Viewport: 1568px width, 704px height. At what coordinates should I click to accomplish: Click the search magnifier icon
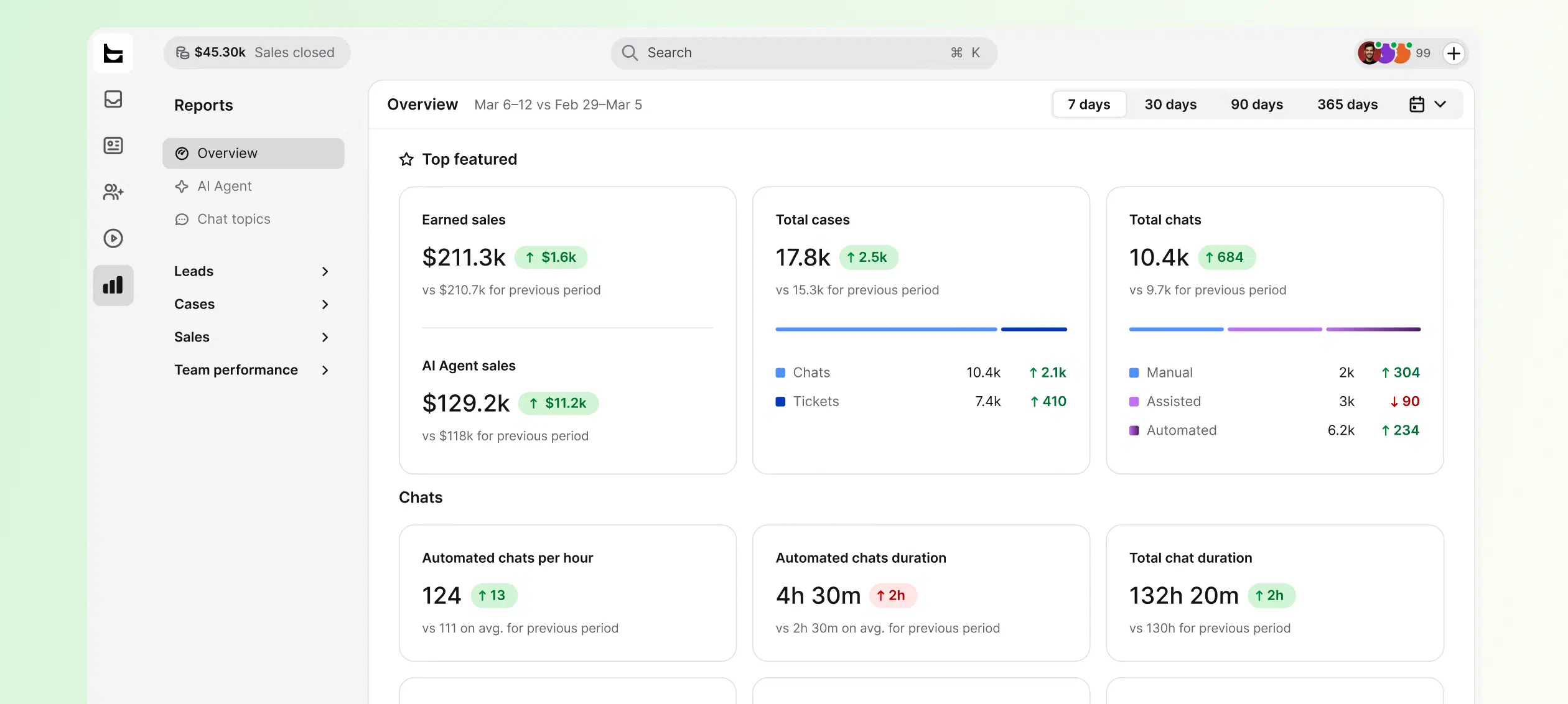point(630,53)
